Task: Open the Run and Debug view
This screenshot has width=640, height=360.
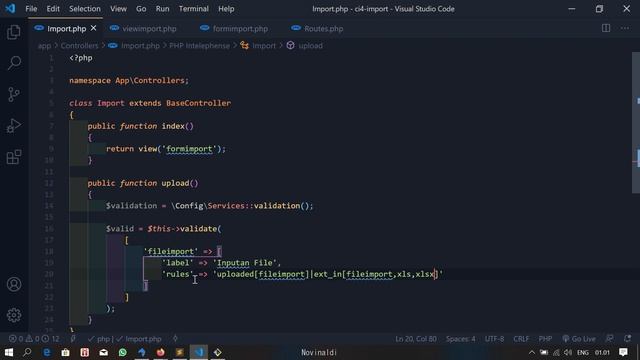Action: tap(14, 126)
